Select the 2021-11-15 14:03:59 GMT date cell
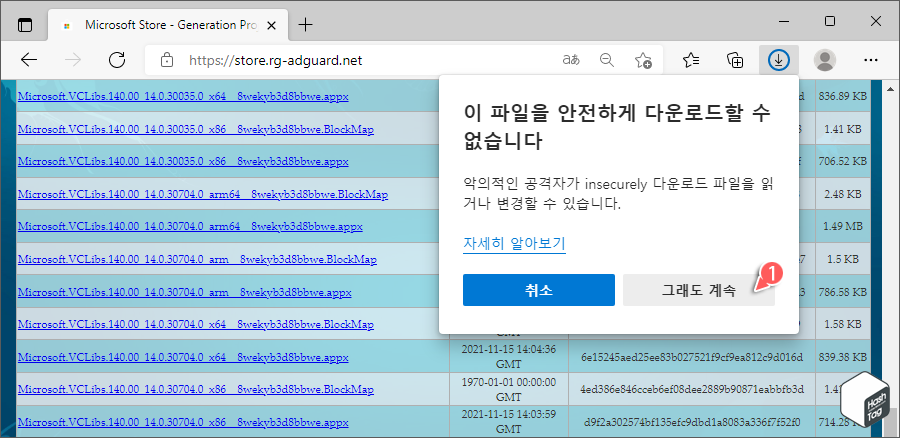 tap(509, 421)
